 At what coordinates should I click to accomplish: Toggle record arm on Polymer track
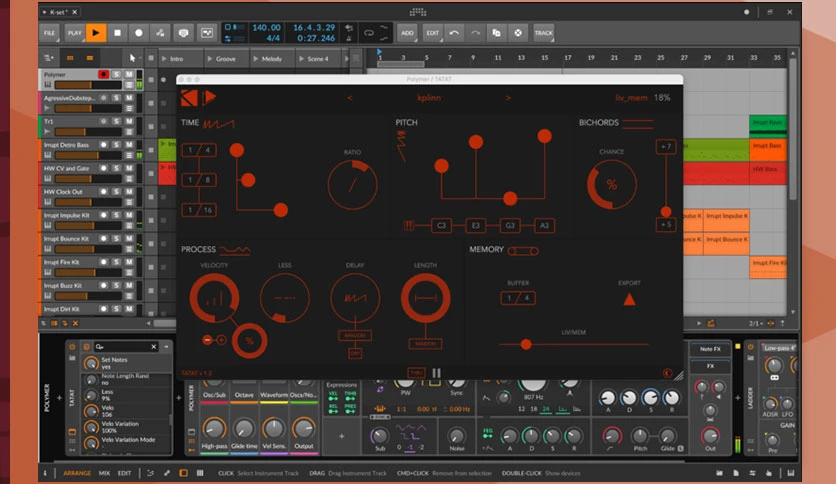pos(103,74)
